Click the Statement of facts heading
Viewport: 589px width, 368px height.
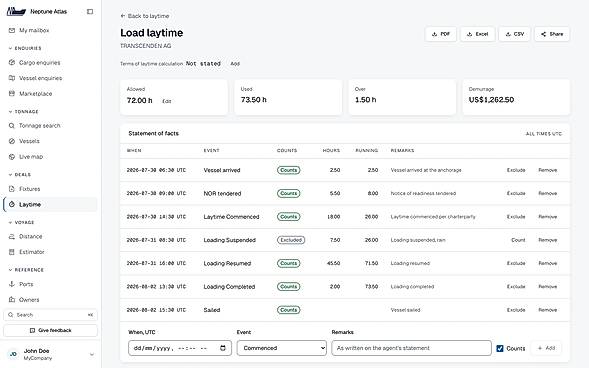click(154, 133)
